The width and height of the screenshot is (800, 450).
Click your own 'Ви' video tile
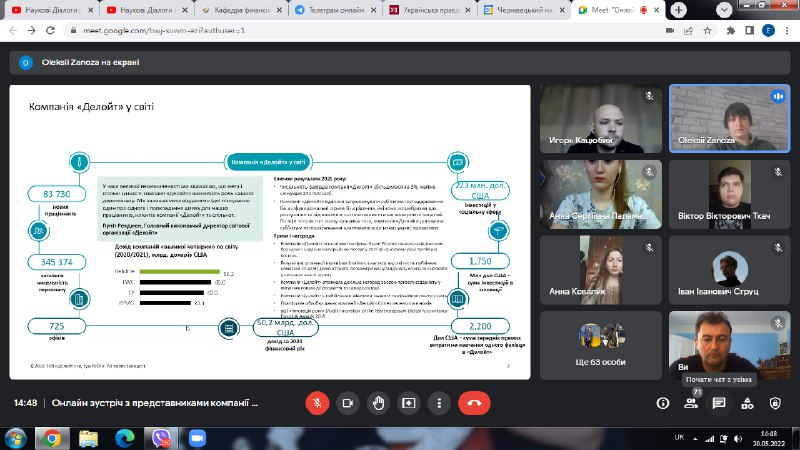(x=730, y=345)
